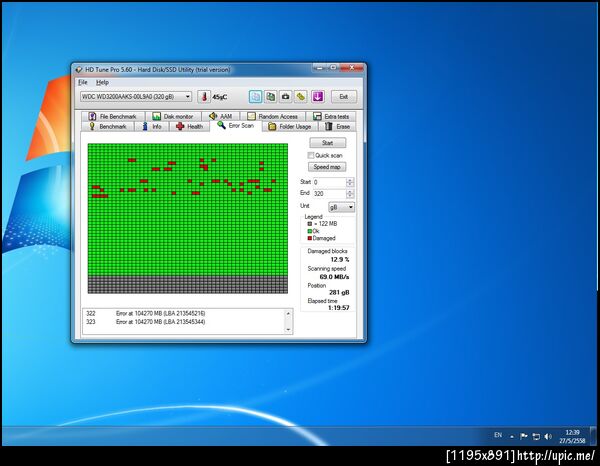Save screenshot camera icon
Viewport: 600px width, 466px height.
285,97
